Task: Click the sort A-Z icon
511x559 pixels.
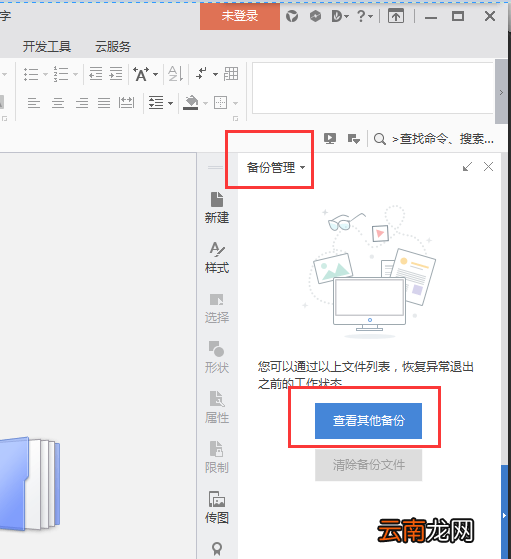Action: (175, 74)
